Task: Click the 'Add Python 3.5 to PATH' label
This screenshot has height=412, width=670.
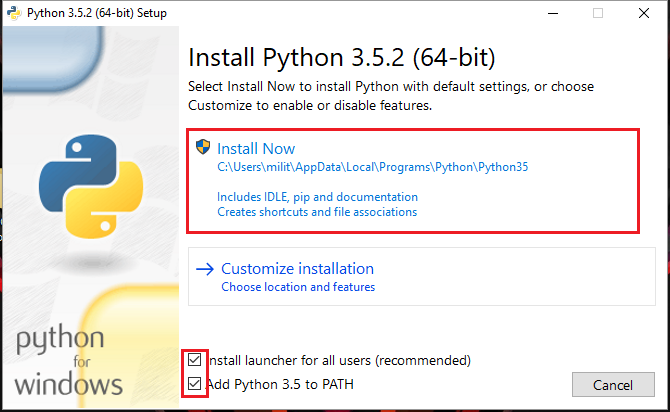Action: [x=280, y=384]
